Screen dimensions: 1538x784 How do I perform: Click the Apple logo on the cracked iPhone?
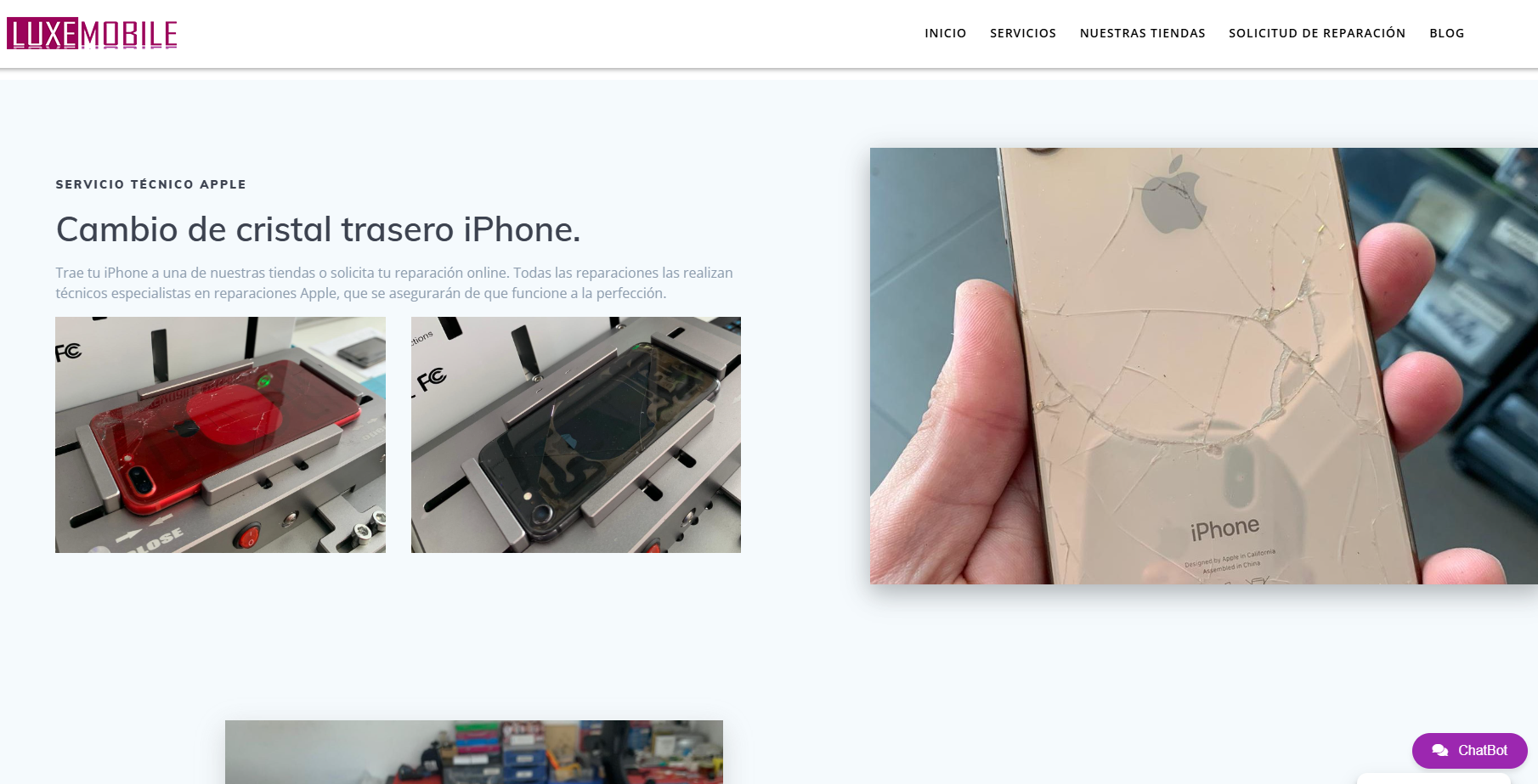[1173, 195]
